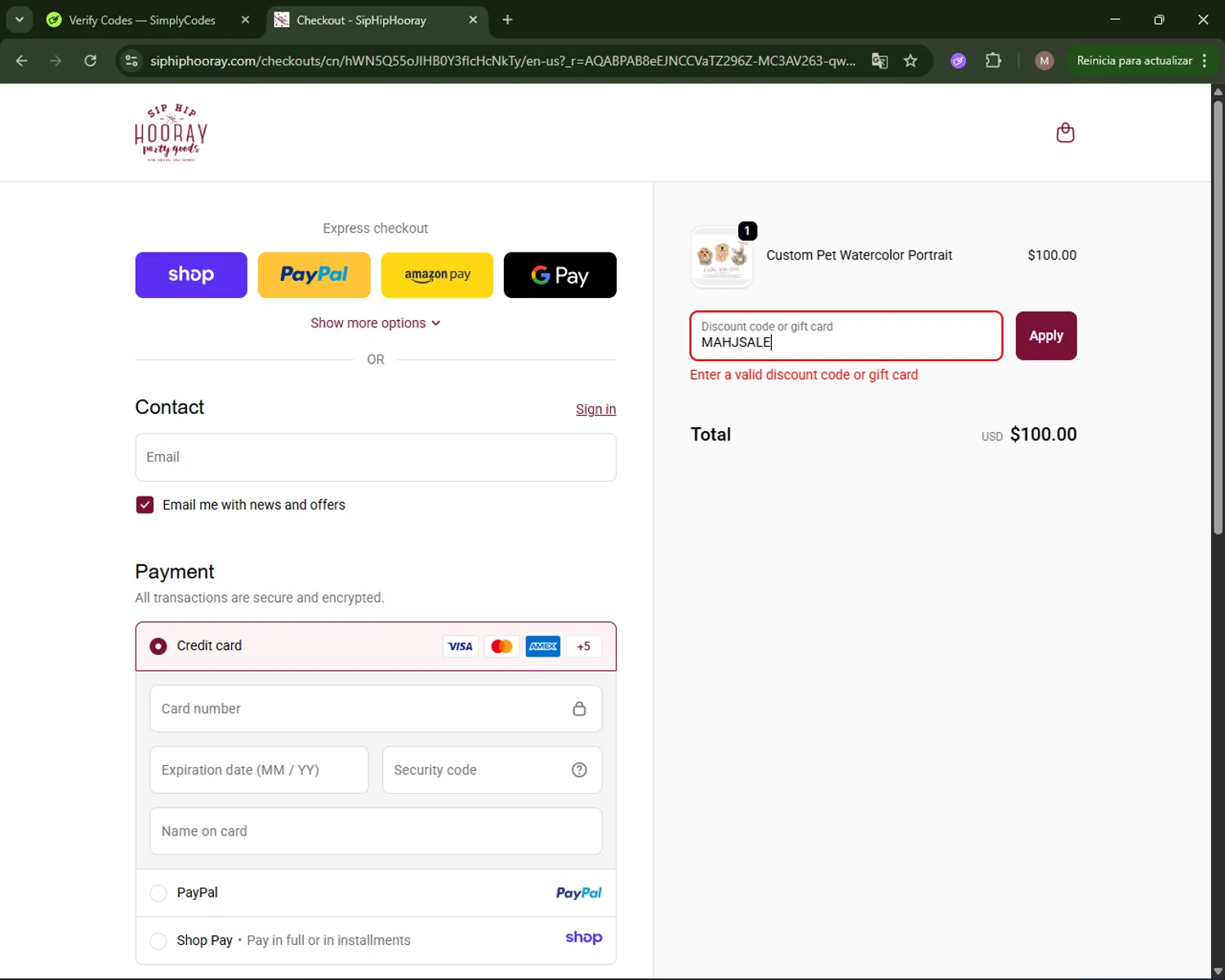Click the Sip Hip Hooray store logo

click(171, 132)
